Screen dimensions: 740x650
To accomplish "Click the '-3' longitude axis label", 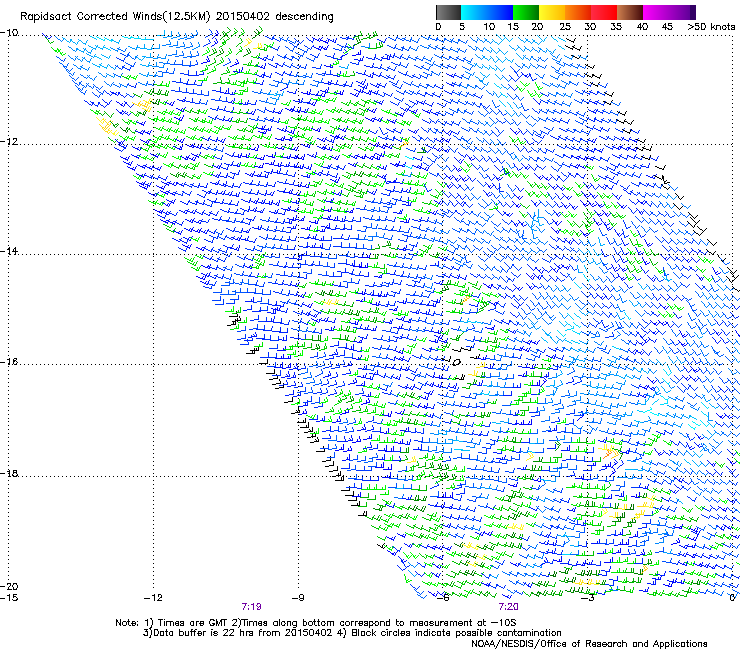I will click(x=588, y=598).
